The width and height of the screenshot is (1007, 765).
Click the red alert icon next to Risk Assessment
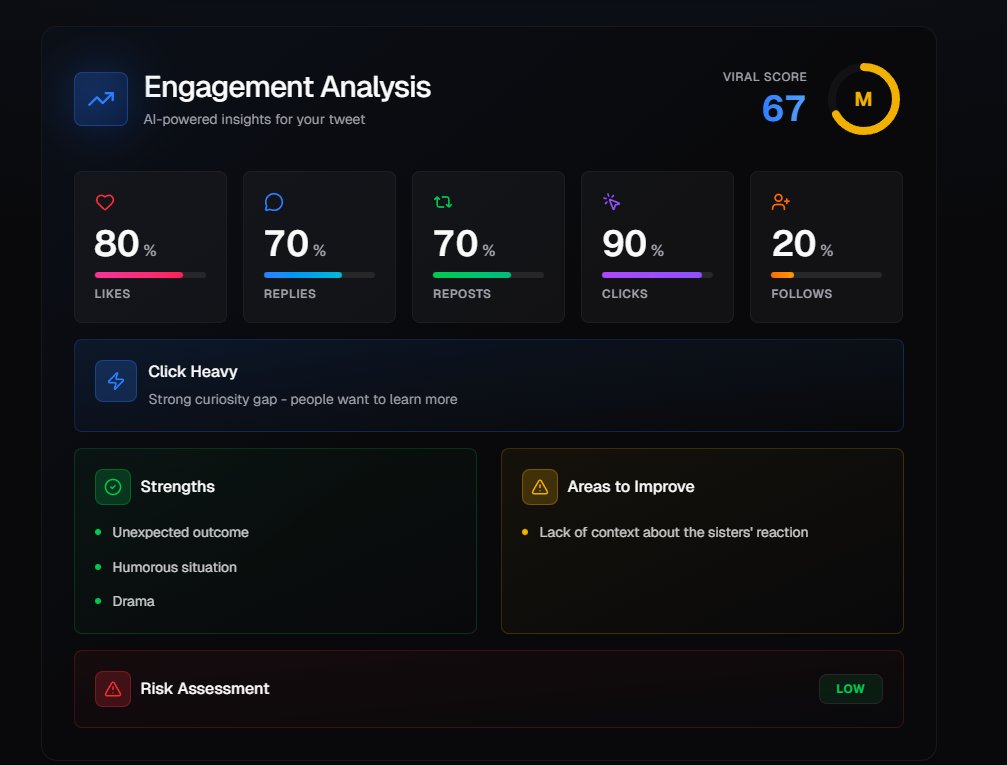click(x=112, y=688)
